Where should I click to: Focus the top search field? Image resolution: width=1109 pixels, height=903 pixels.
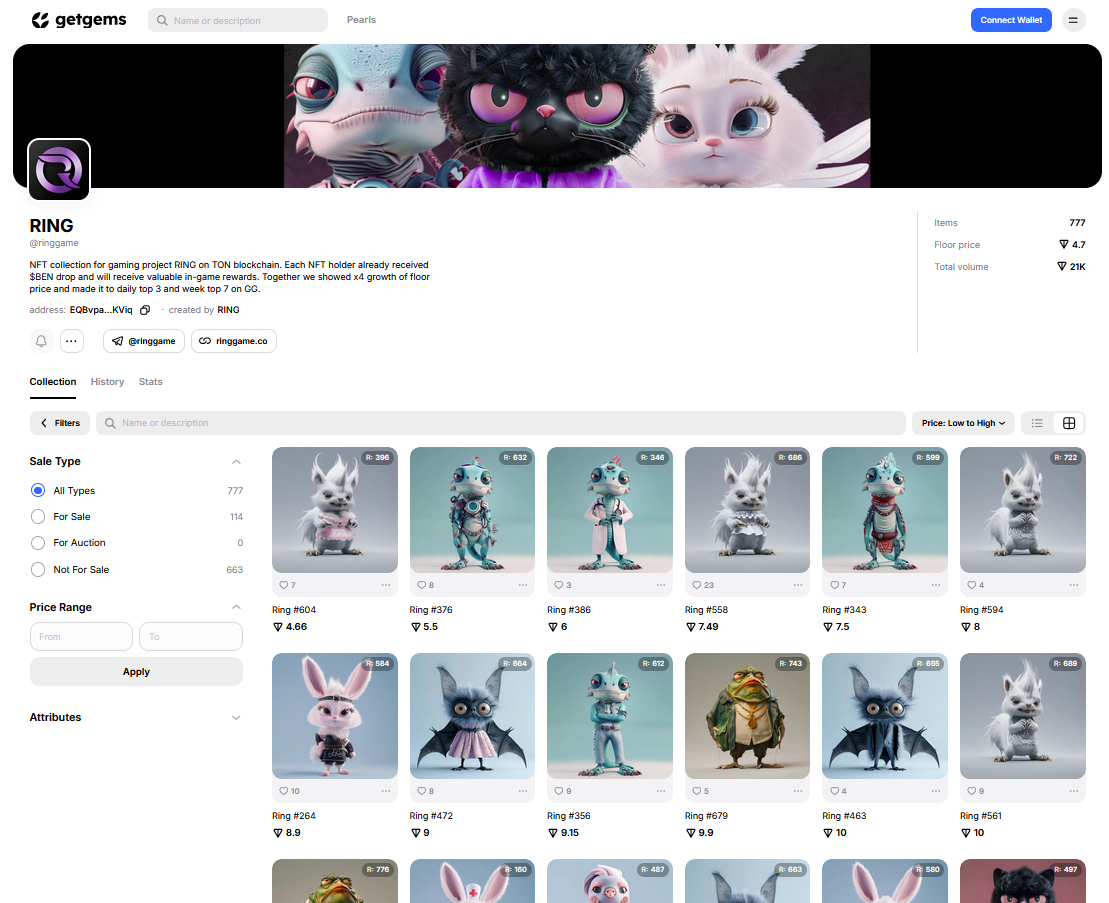(238, 20)
